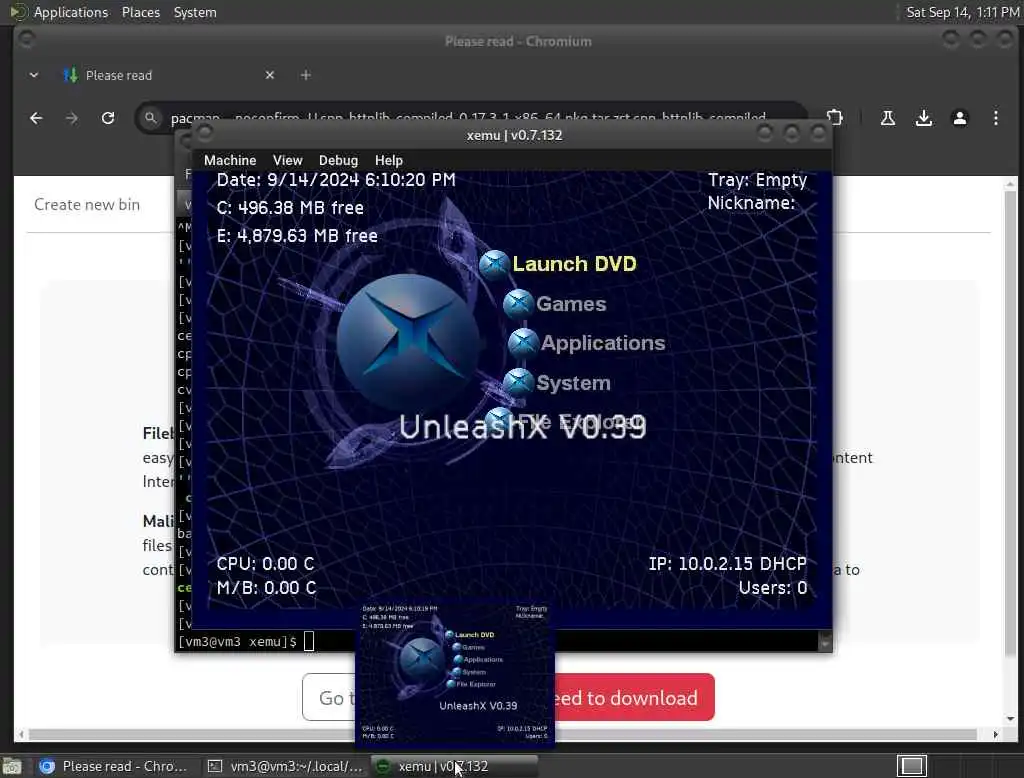Click Users: 0 text
Viewport: 1024px width, 778px height.
coord(773,587)
